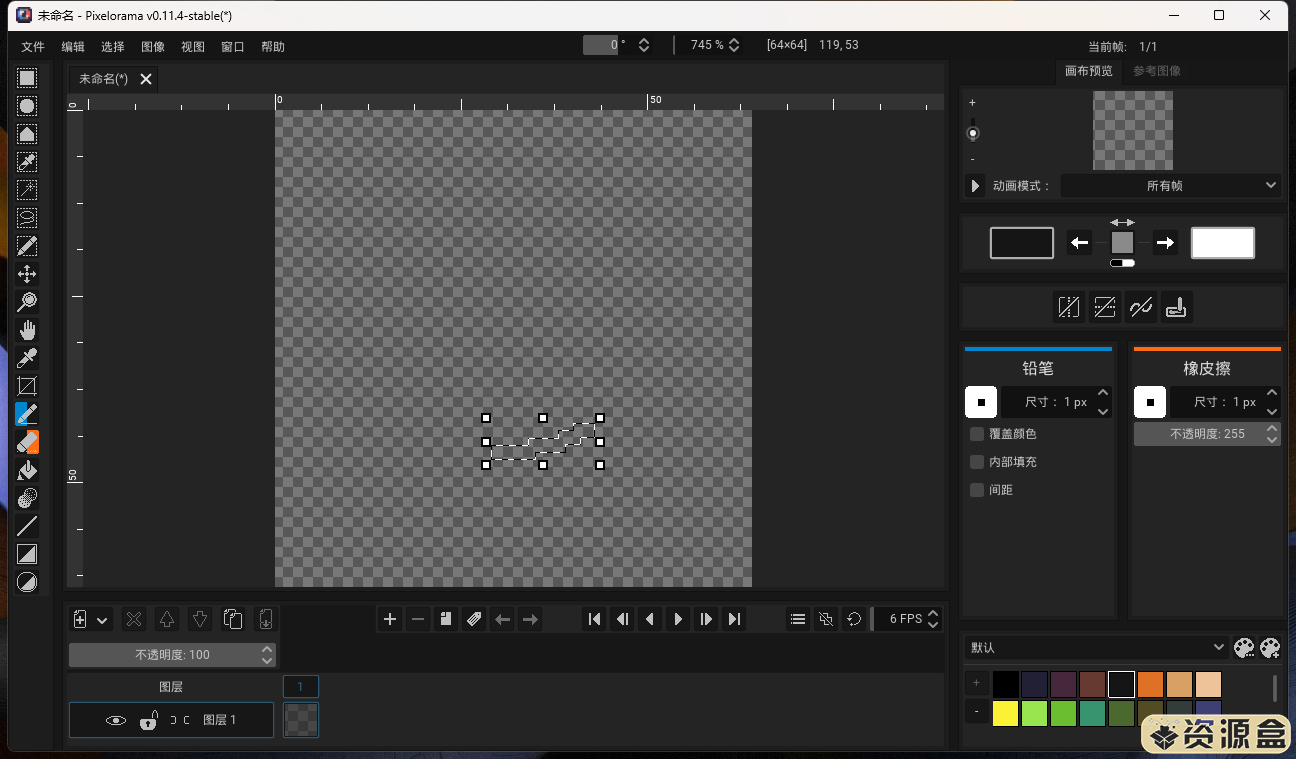Select the Line tool

tap(27, 526)
